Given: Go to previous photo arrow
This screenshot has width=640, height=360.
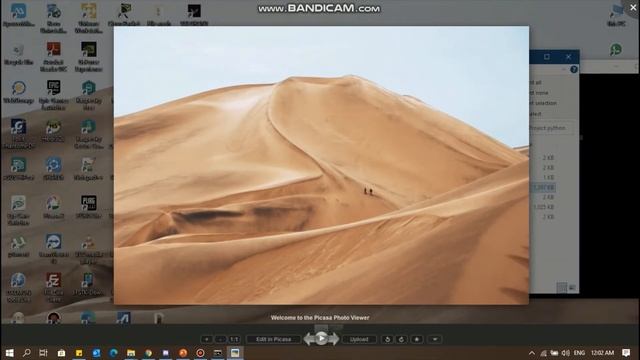Looking at the screenshot, I should click(309, 339).
